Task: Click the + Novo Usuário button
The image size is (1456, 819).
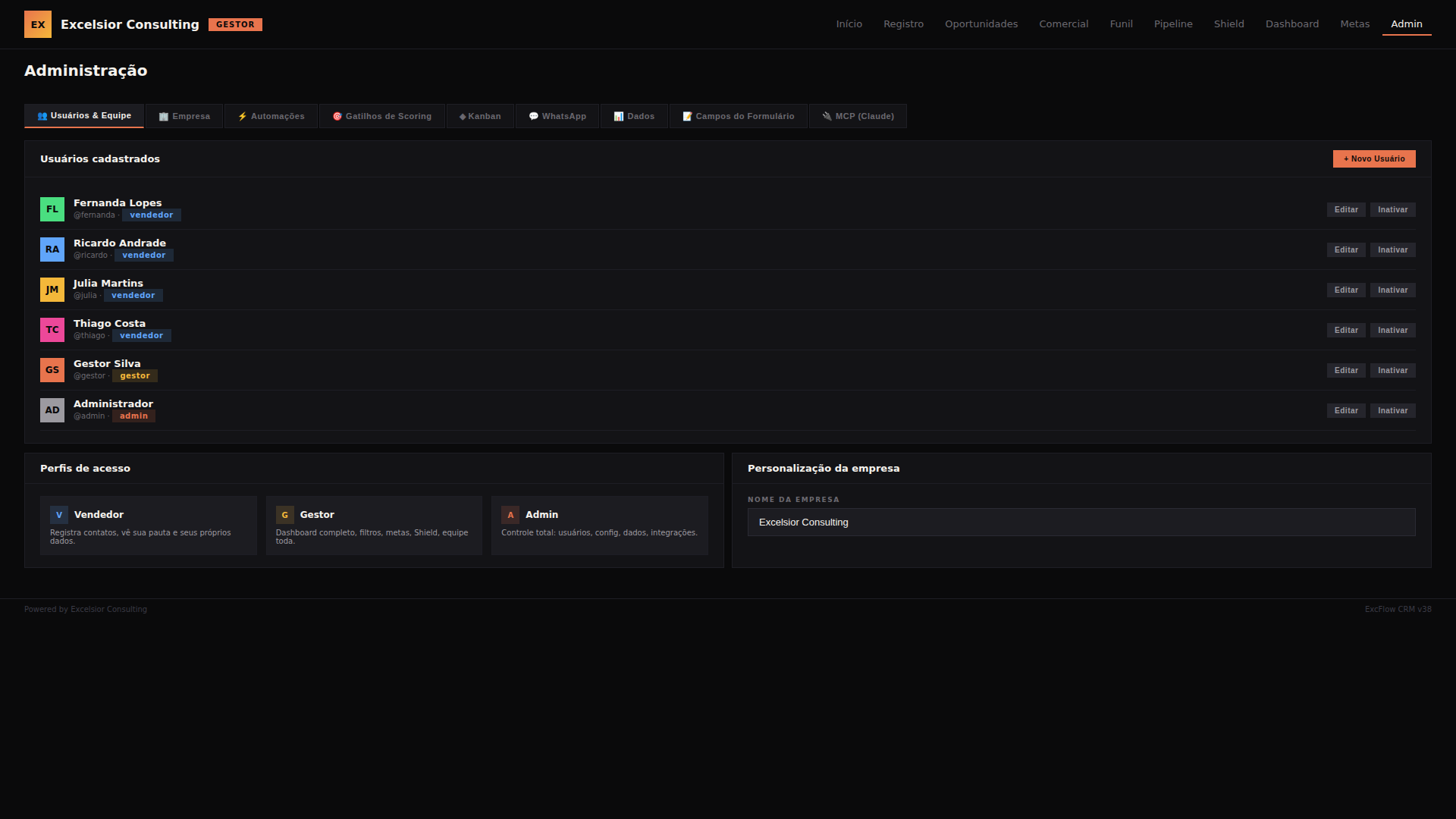Action: click(x=1374, y=158)
